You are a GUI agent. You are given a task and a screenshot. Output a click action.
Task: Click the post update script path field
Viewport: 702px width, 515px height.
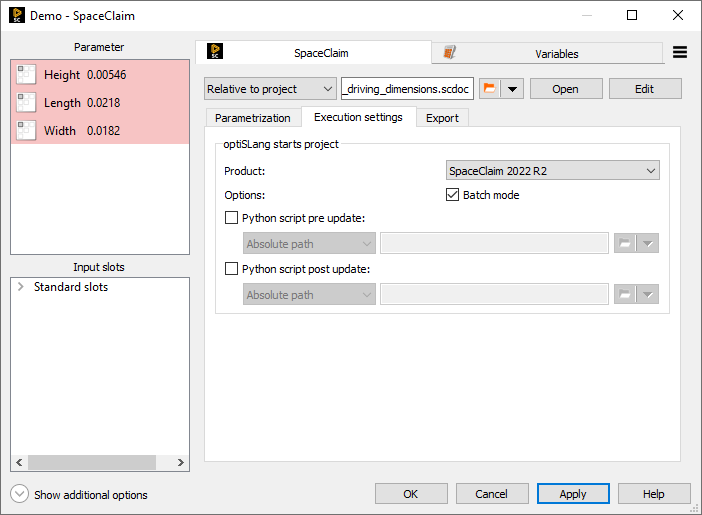pyautogui.click(x=494, y=294)
